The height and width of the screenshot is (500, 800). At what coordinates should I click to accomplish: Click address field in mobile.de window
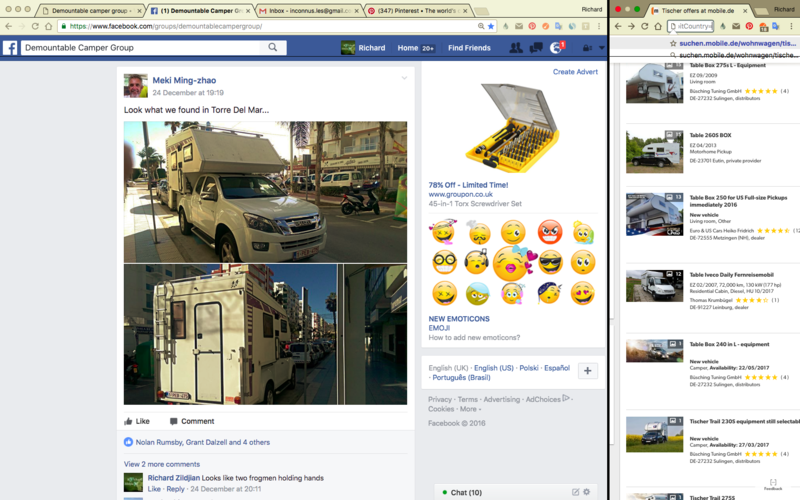coord(690,26)
